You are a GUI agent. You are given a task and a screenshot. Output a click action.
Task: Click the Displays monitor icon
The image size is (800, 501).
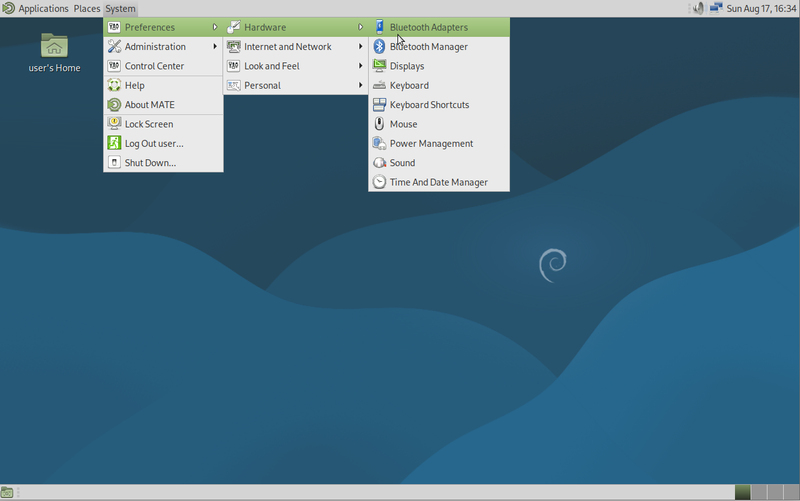(379, 66)
